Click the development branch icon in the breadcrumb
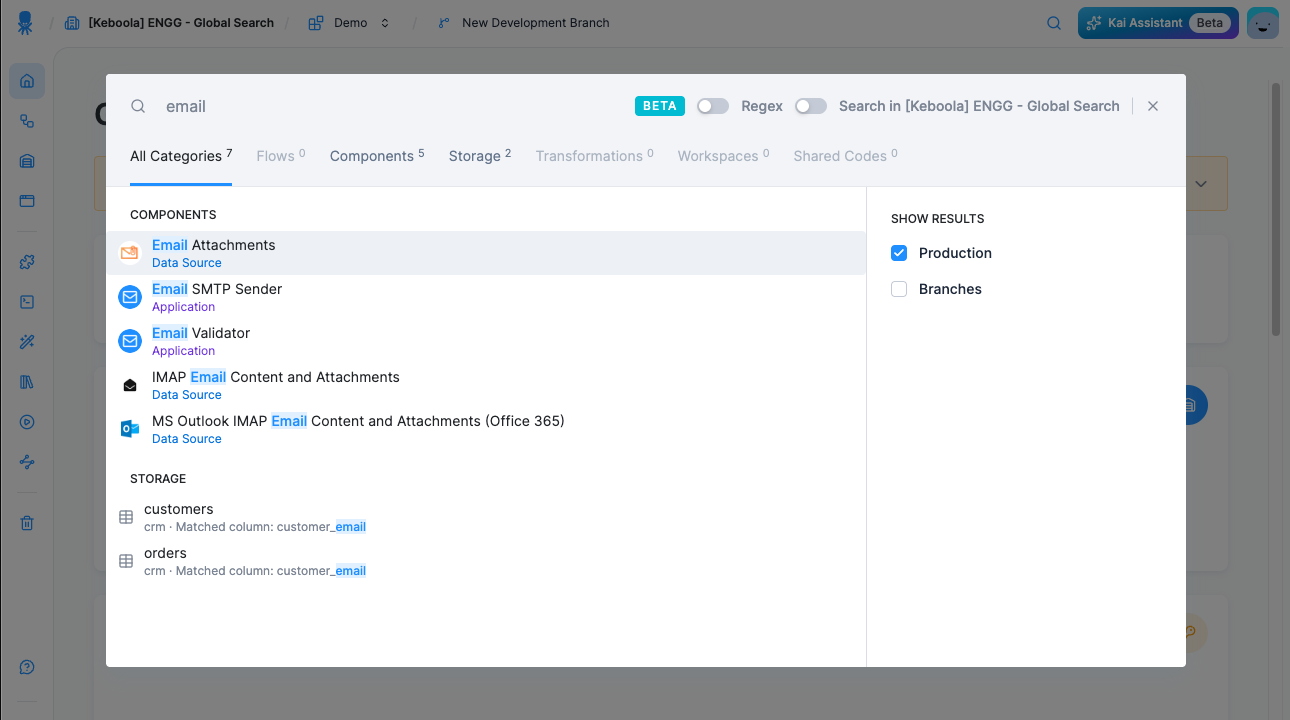The image size is (1290, 720). (x=443, y=22)
